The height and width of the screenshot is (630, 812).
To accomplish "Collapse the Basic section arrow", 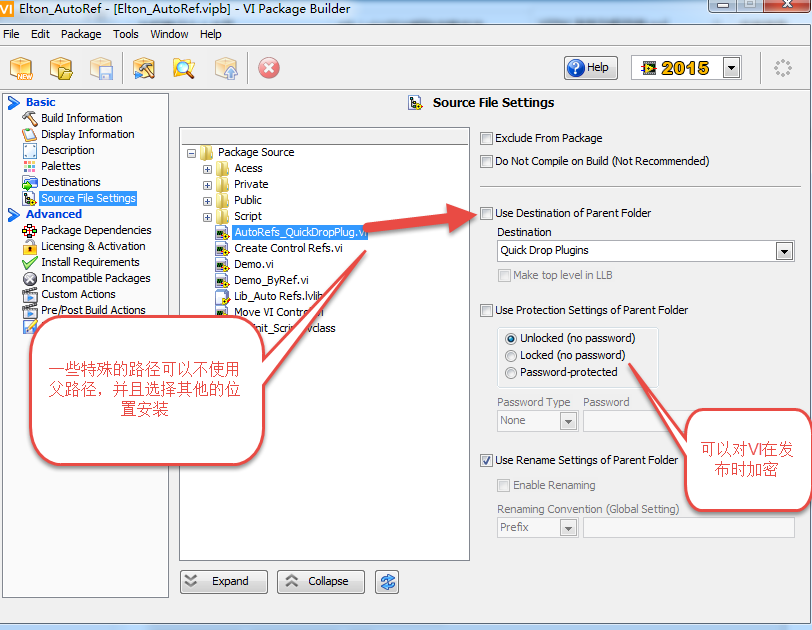I will 14,103.
